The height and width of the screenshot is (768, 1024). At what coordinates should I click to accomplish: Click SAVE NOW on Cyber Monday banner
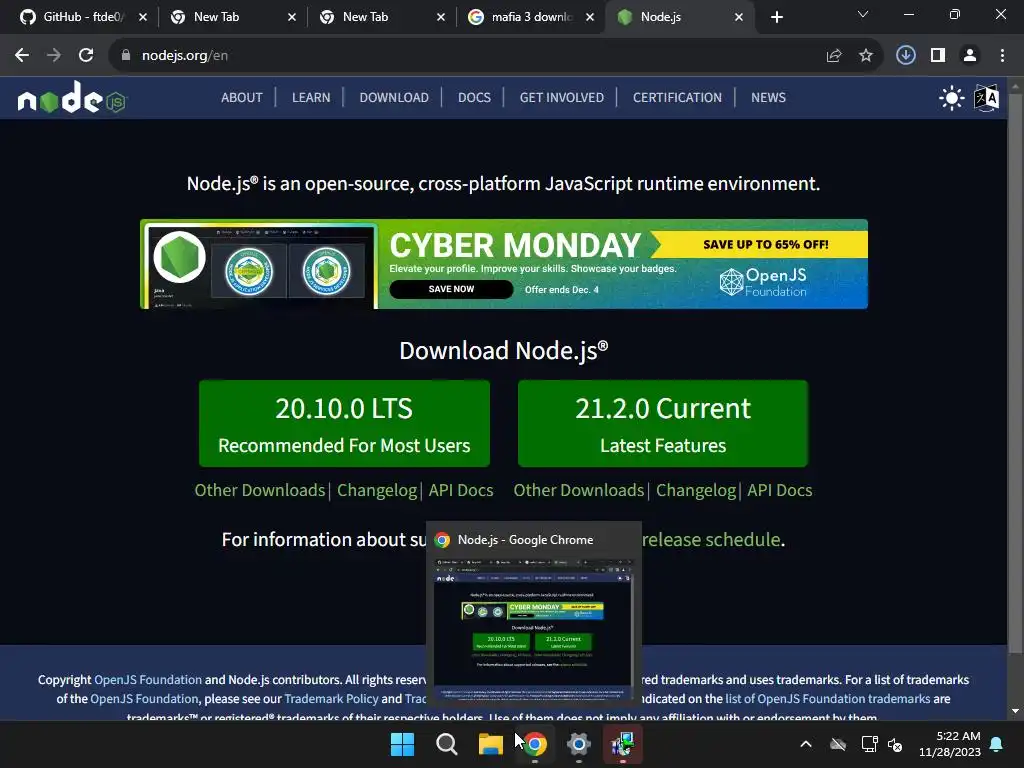point(451,289)
